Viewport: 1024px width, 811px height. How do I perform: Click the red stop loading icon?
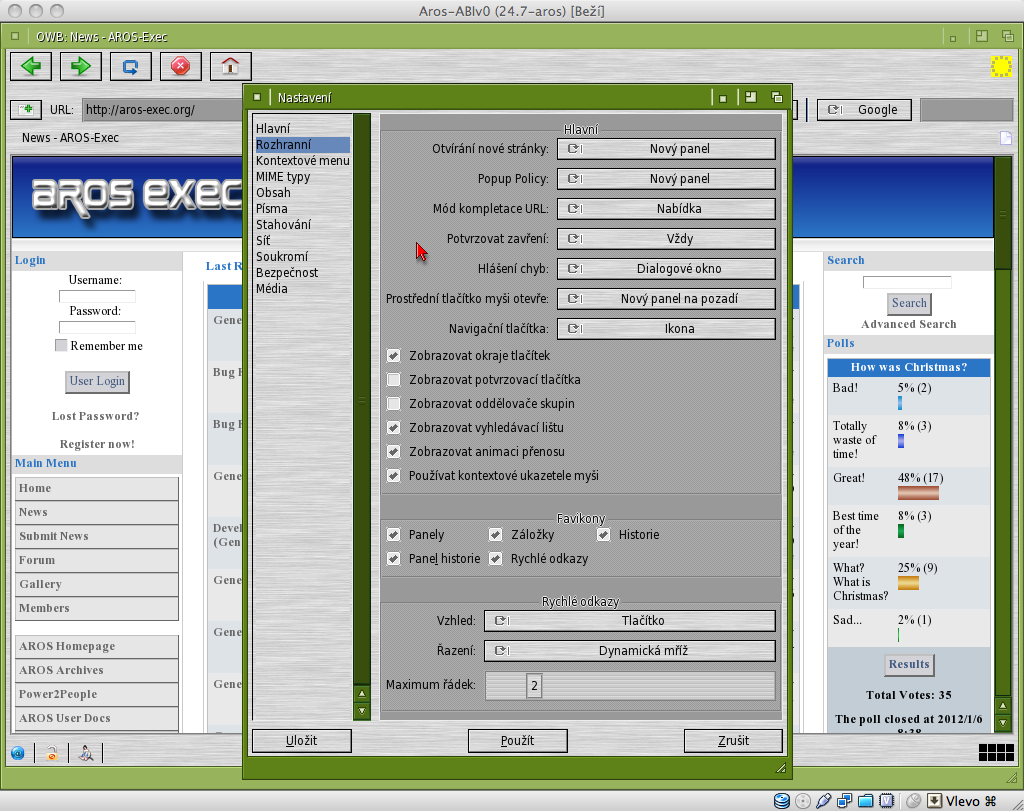[x=180, y=67]
